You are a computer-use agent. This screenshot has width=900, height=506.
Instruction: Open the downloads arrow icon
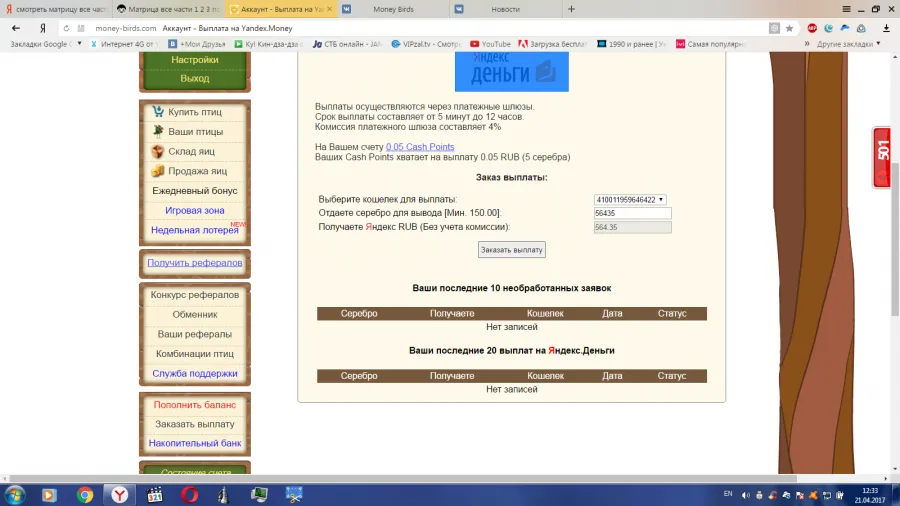(x=886, y=28)
